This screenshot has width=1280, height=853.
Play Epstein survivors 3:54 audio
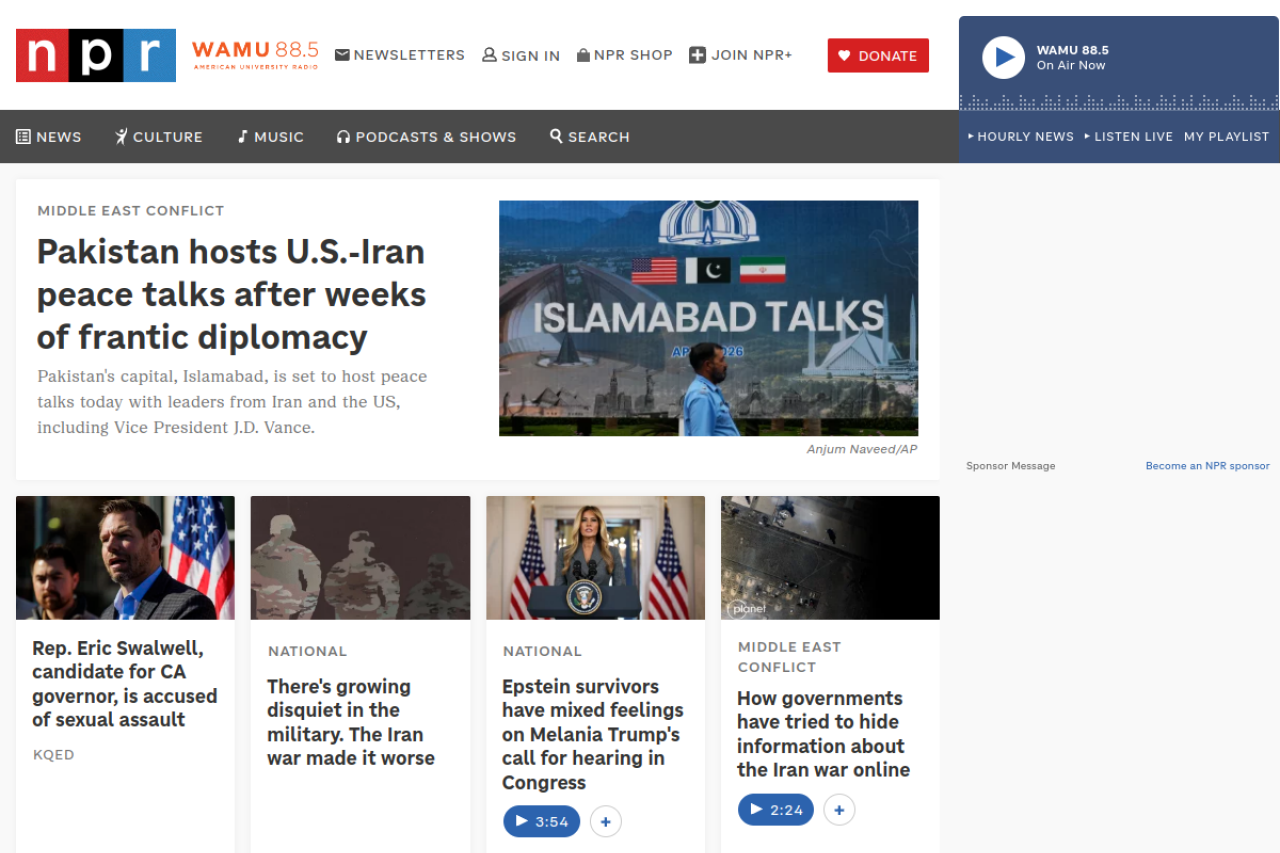541,822
